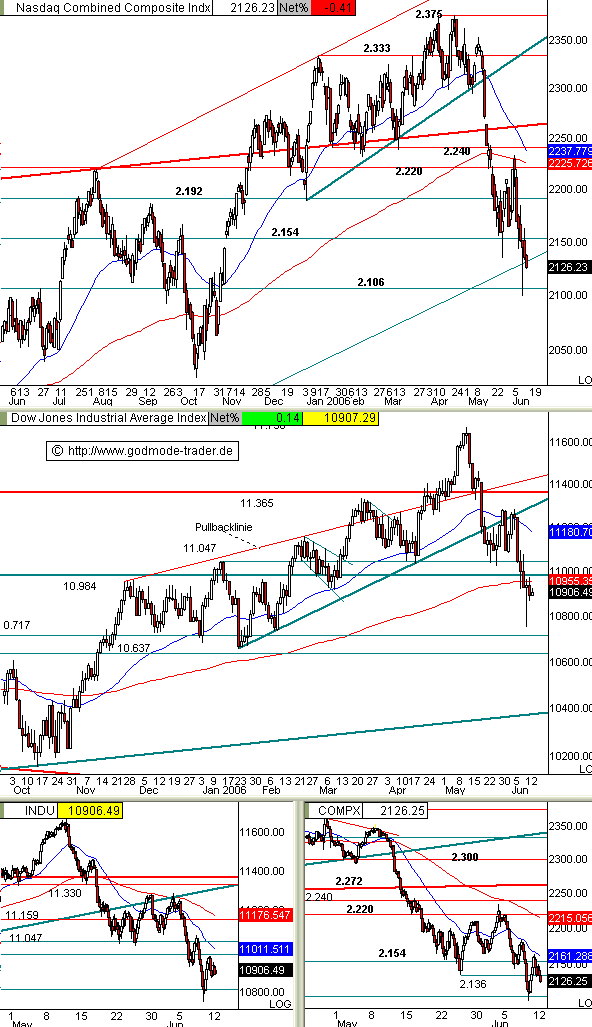Click the Nasdaq Combined Composite Indx title
The image size is (592, 1027).
coord(113,8)
